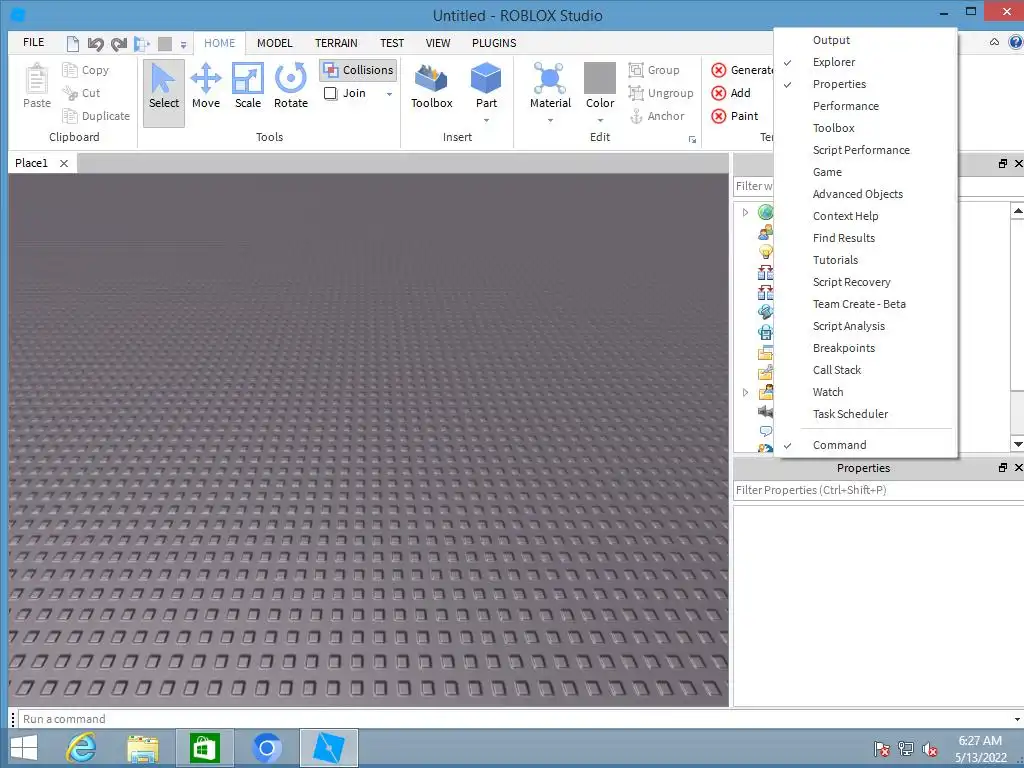Select the Players icon in Explorer tree
Viewport: 1024px width, 768px height.
765,232
